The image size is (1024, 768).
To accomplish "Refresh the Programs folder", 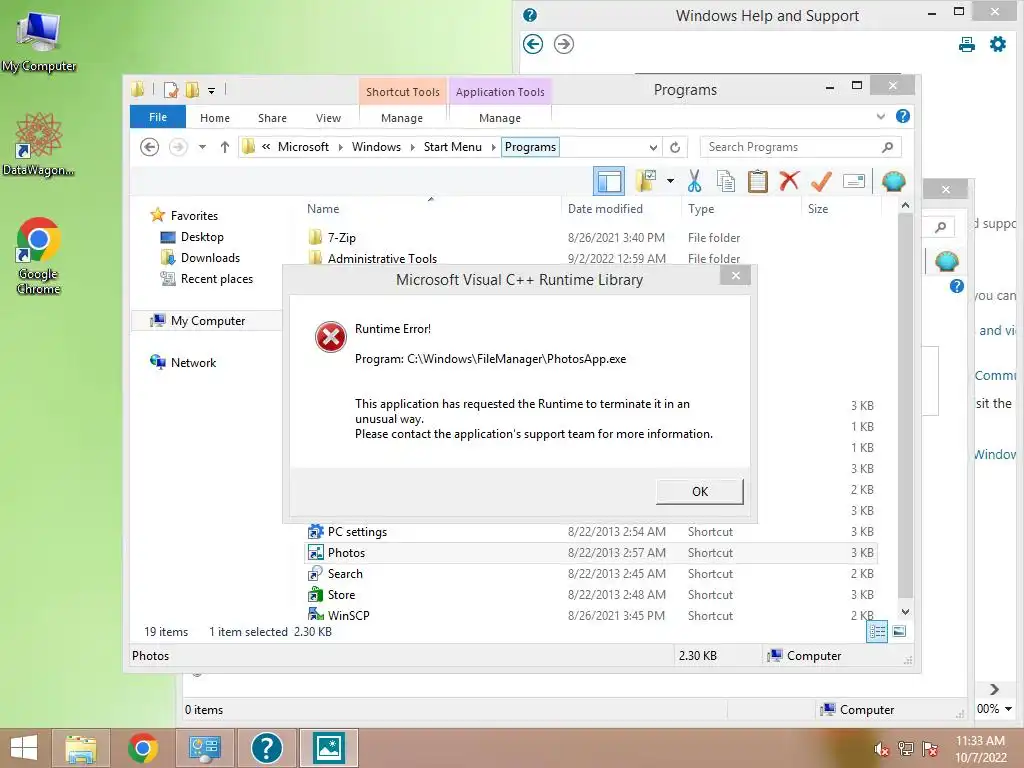I will coord(675,148).
